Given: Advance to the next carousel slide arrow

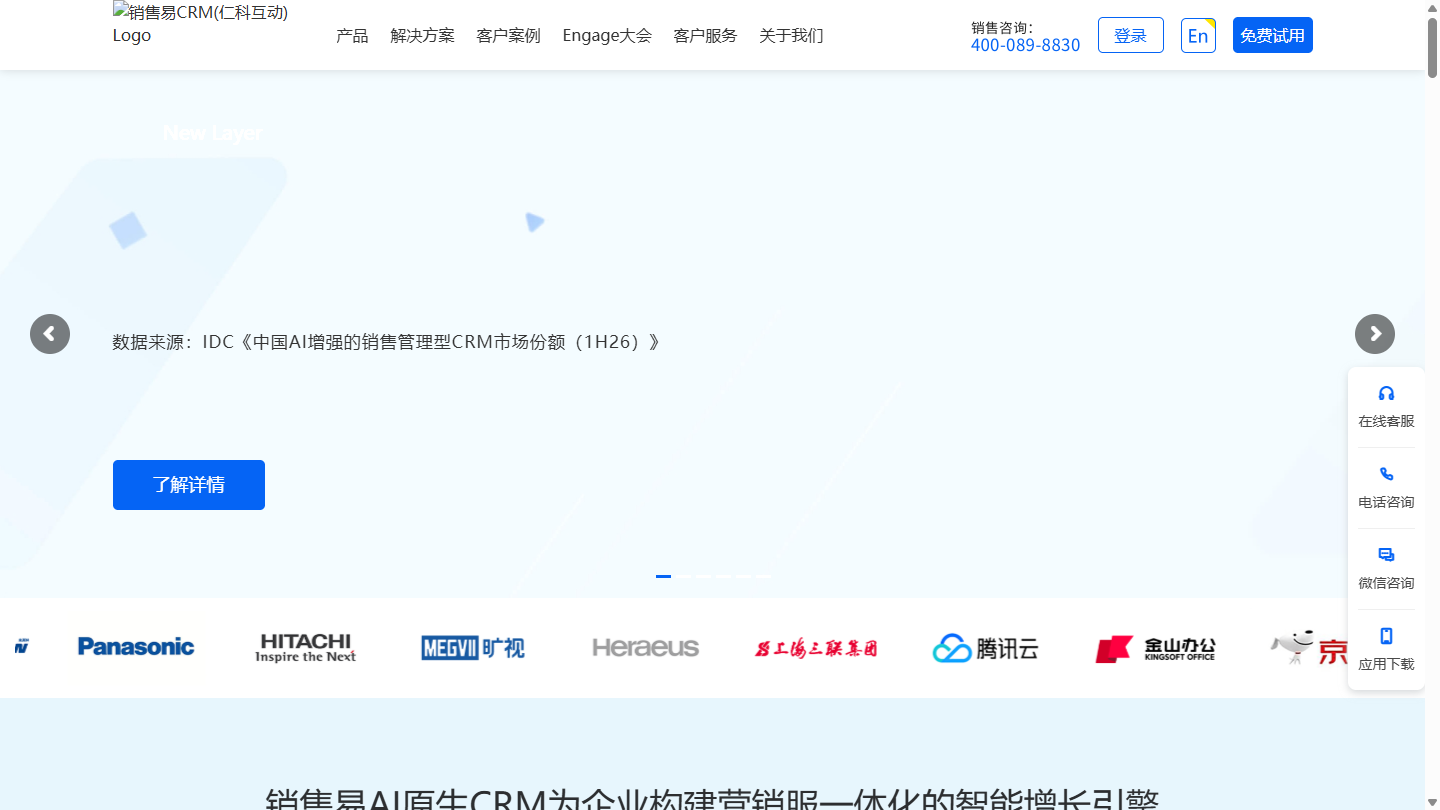Looking at the screenshot, I should (x=1375, y=334).
